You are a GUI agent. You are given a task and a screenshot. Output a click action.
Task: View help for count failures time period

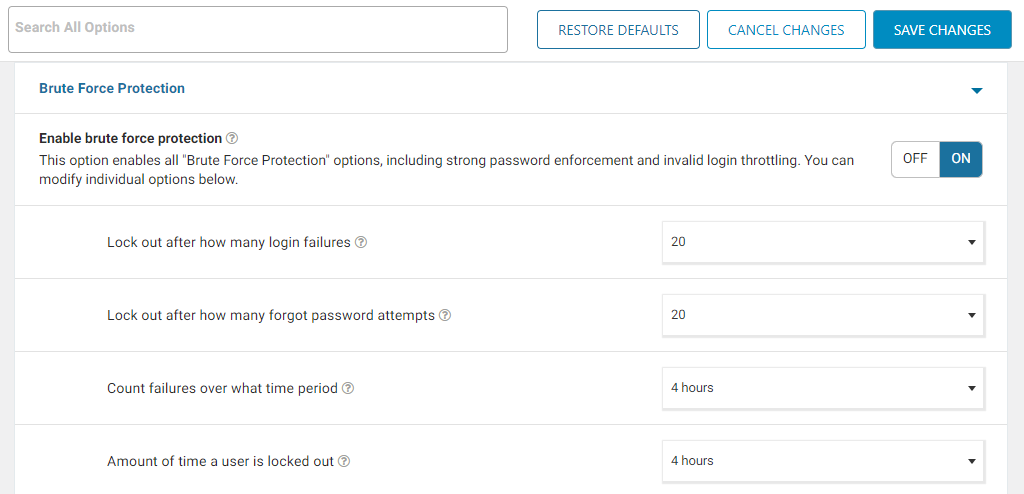[348, 388]
